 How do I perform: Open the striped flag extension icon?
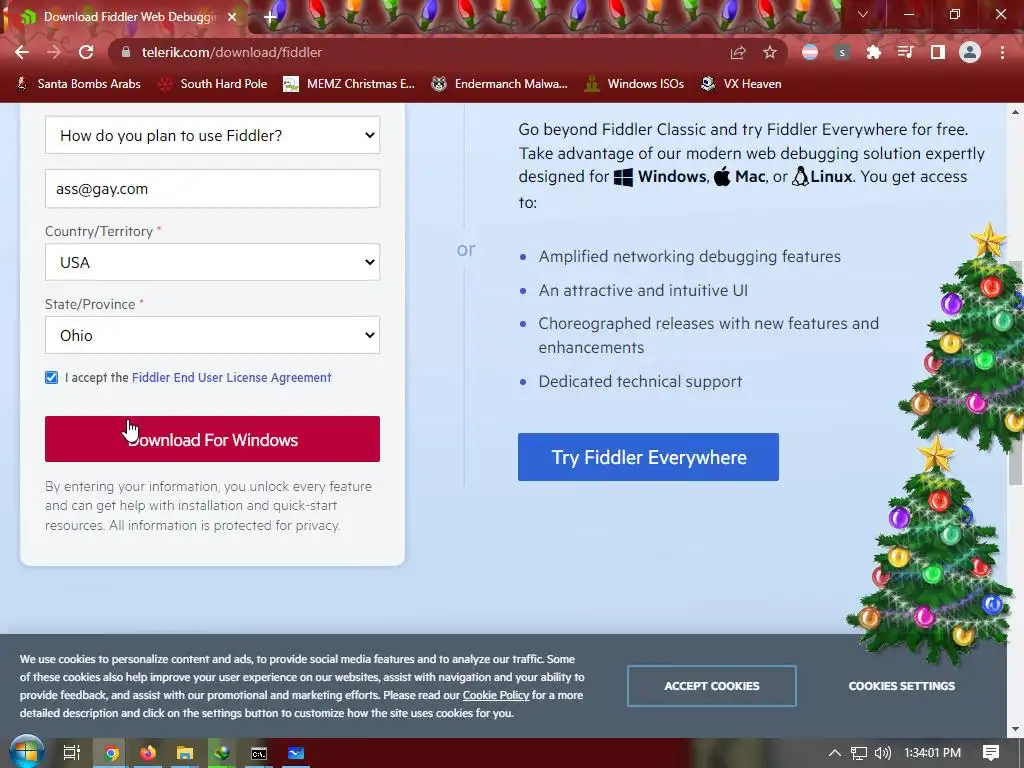[810, 52]
